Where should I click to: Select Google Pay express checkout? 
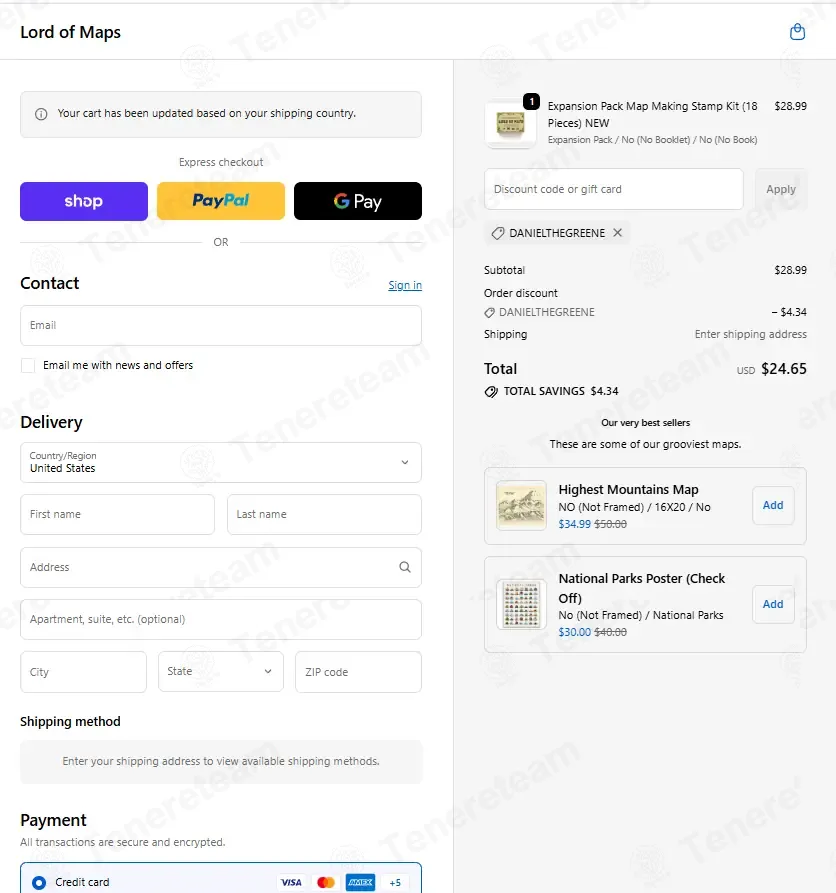pos(358,201)
